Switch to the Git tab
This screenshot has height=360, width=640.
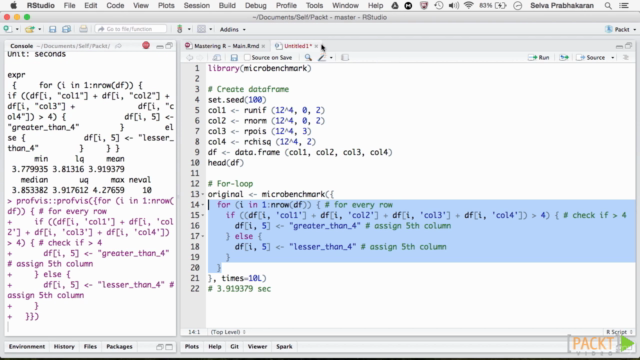(234, 347)
